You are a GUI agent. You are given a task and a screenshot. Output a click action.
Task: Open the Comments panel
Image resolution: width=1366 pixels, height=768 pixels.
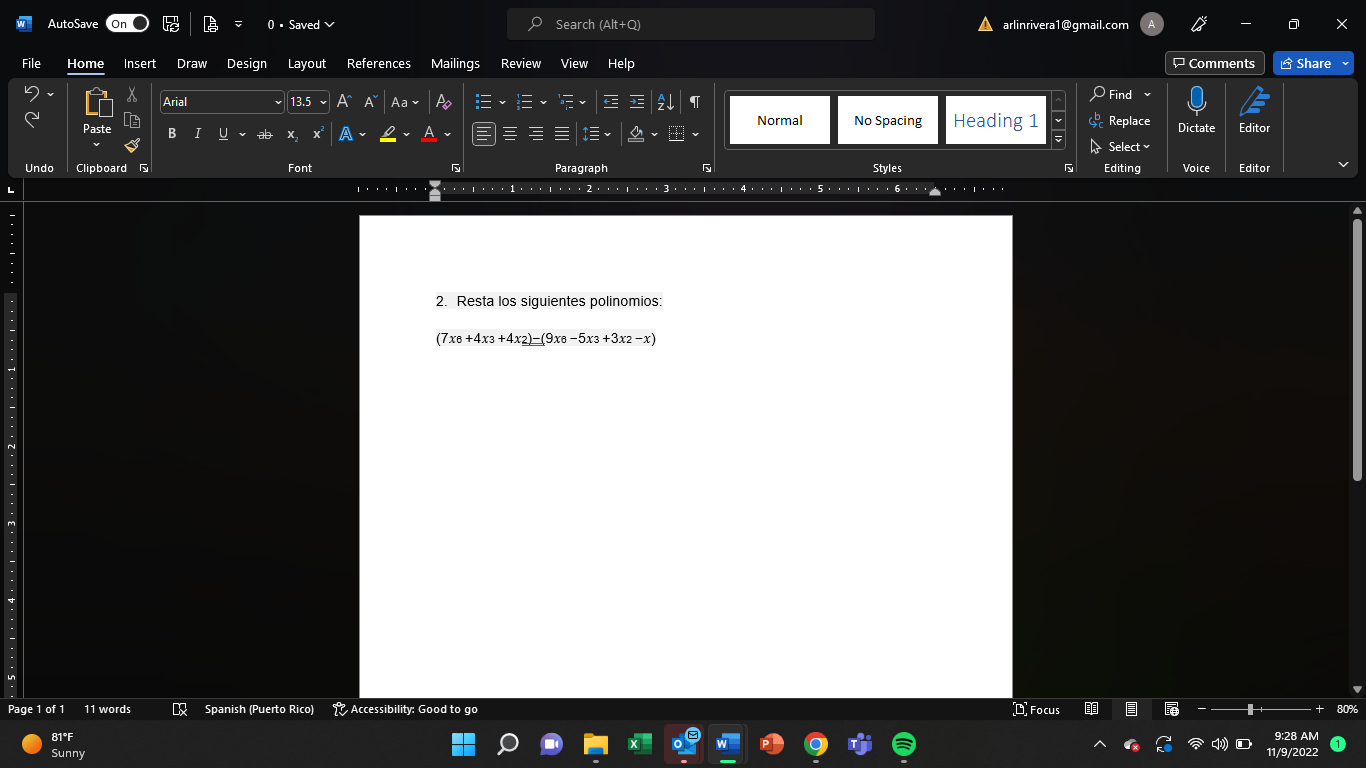click(x=1214, y=62)
